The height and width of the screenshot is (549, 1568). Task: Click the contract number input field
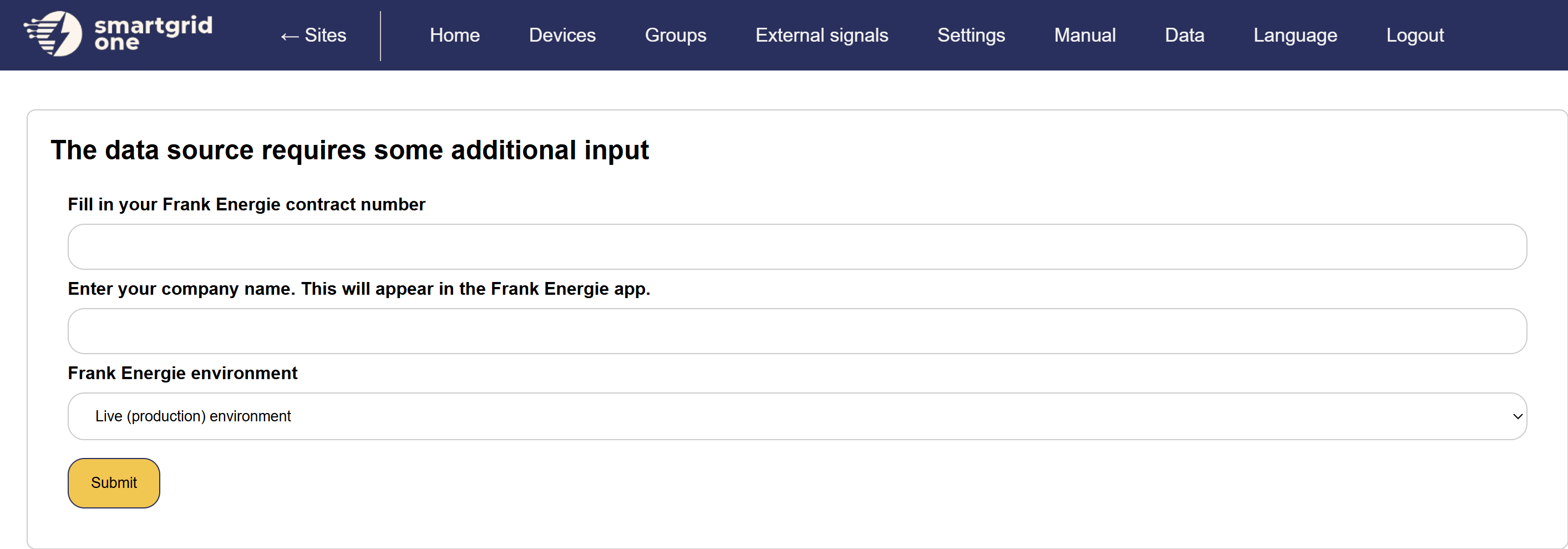pos(791,246)
